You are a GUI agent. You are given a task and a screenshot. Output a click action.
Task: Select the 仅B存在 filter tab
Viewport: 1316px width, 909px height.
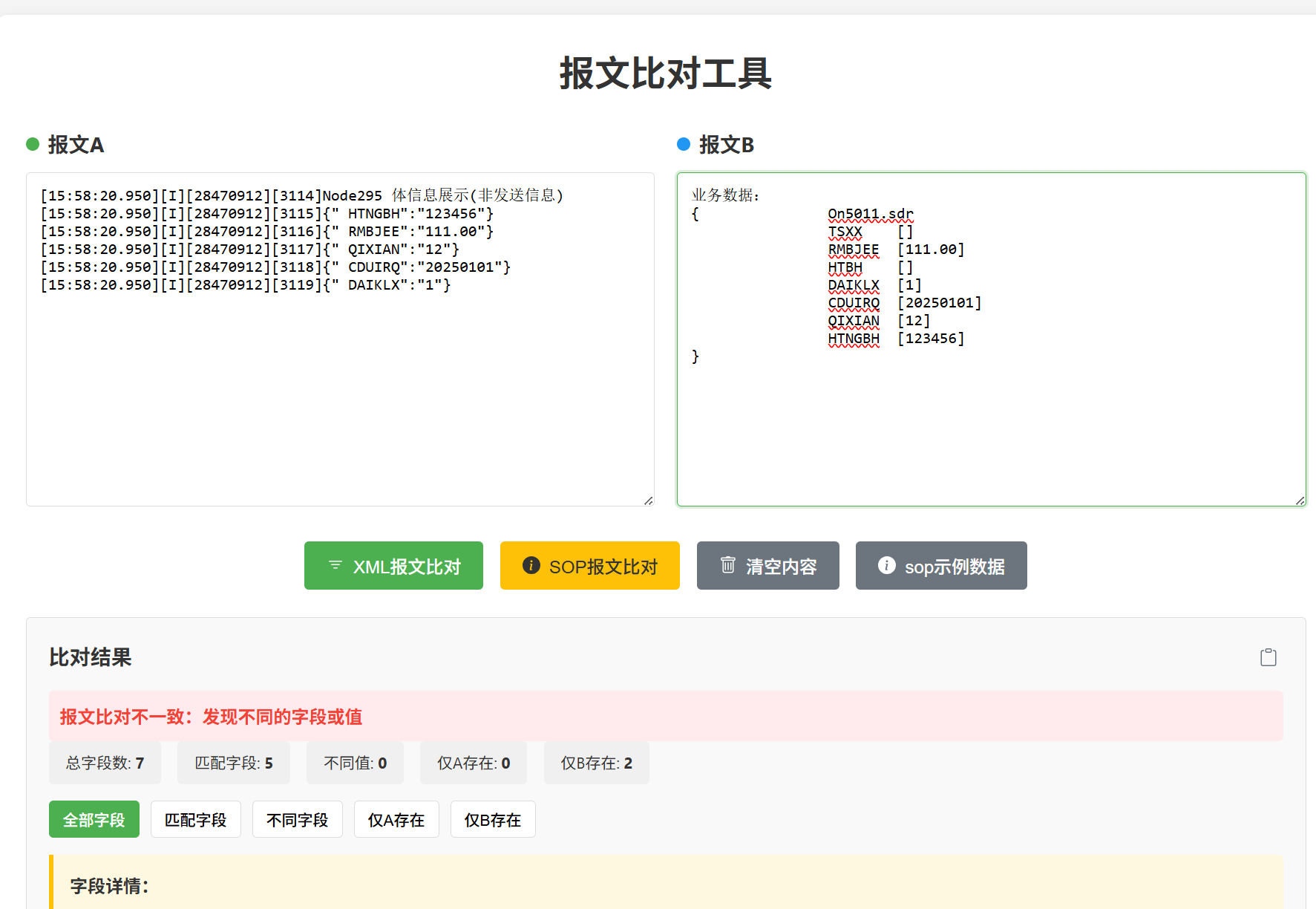(x=493, y=819)
